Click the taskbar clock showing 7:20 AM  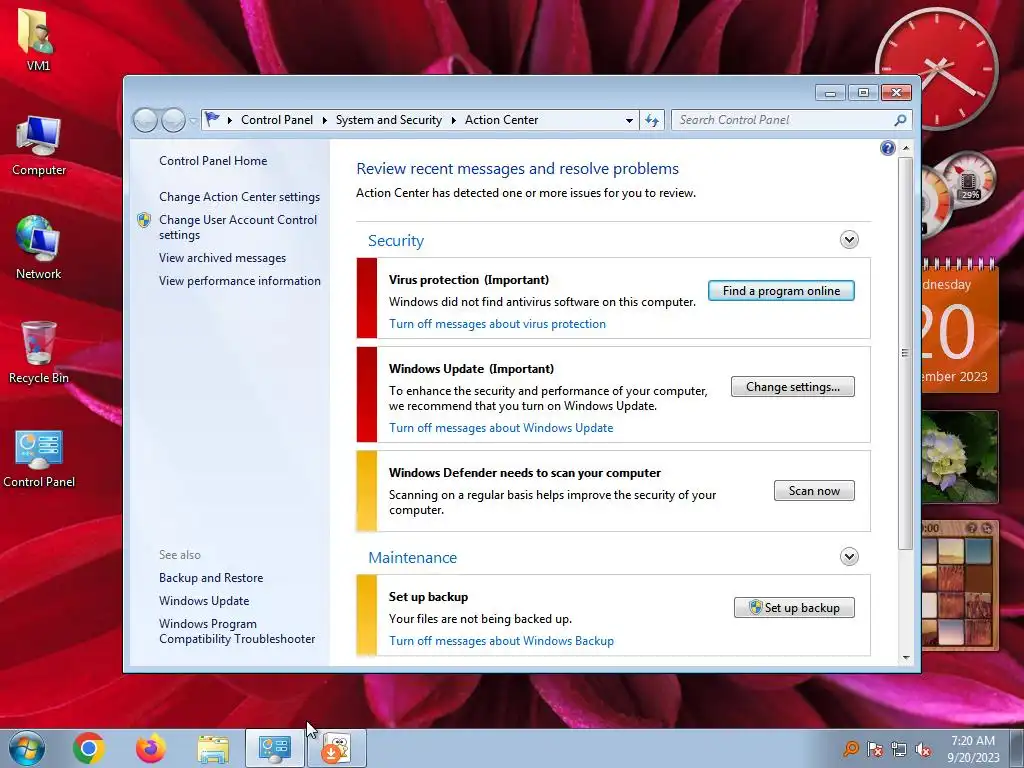coord(973,749)
